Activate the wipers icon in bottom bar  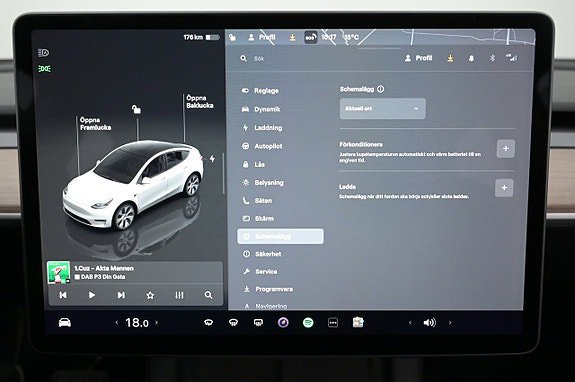208,323
